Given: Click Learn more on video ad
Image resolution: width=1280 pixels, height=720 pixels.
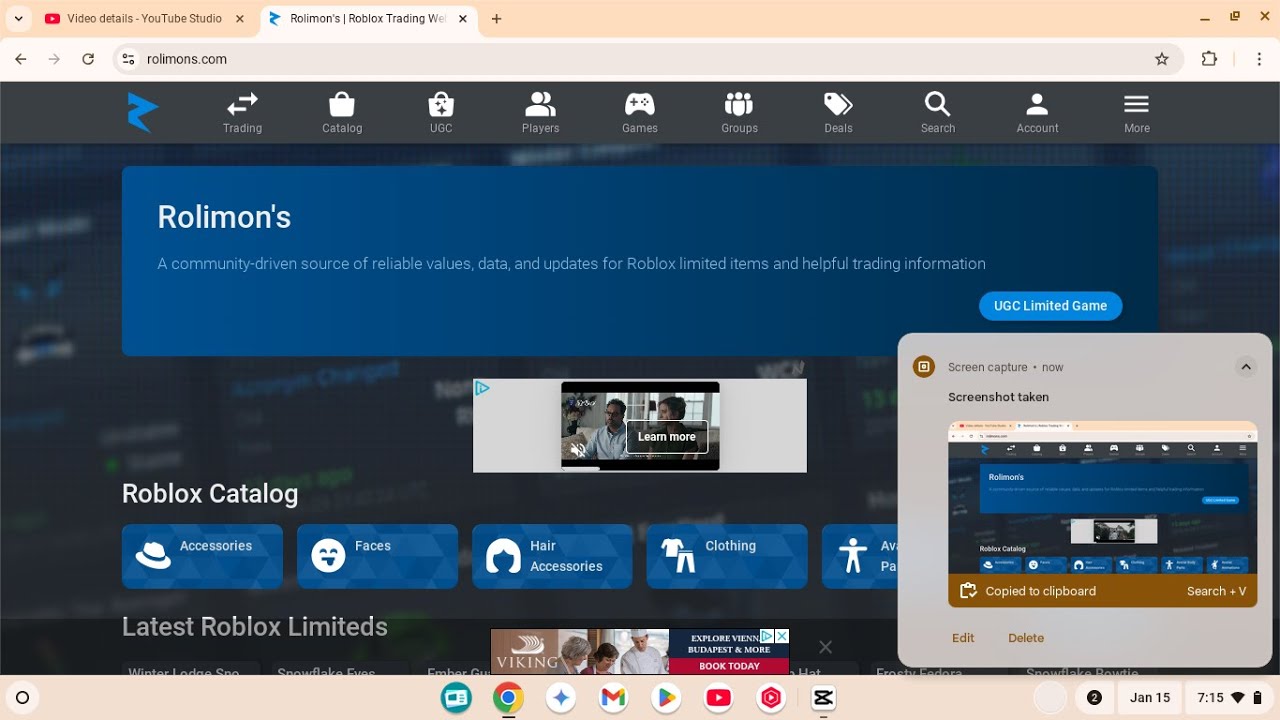Looking at the screenshot, I should click(x=667, y=437).
